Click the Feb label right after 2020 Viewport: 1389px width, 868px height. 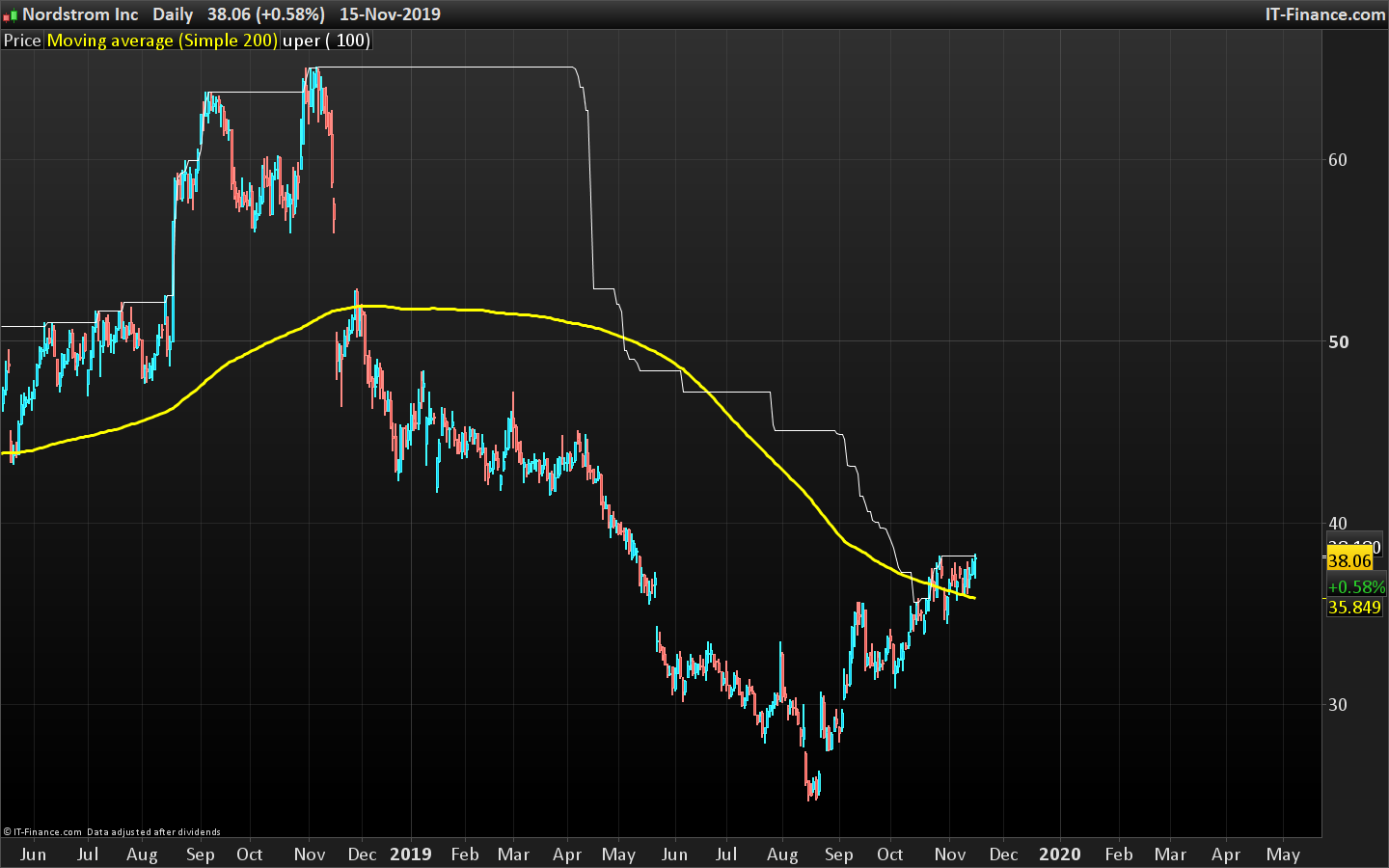point(1119,854)
